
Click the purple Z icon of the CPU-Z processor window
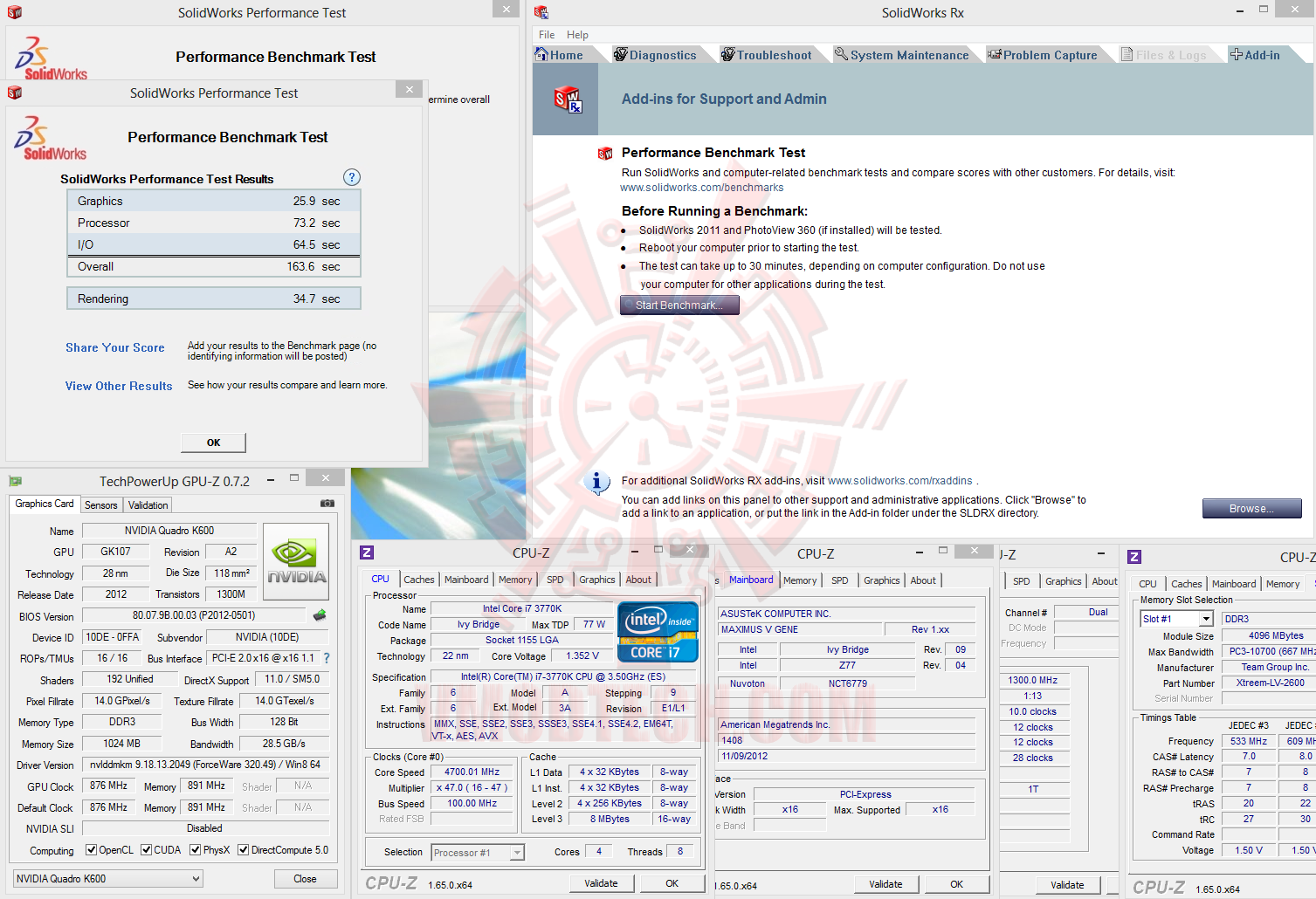(x=367, y=552)
